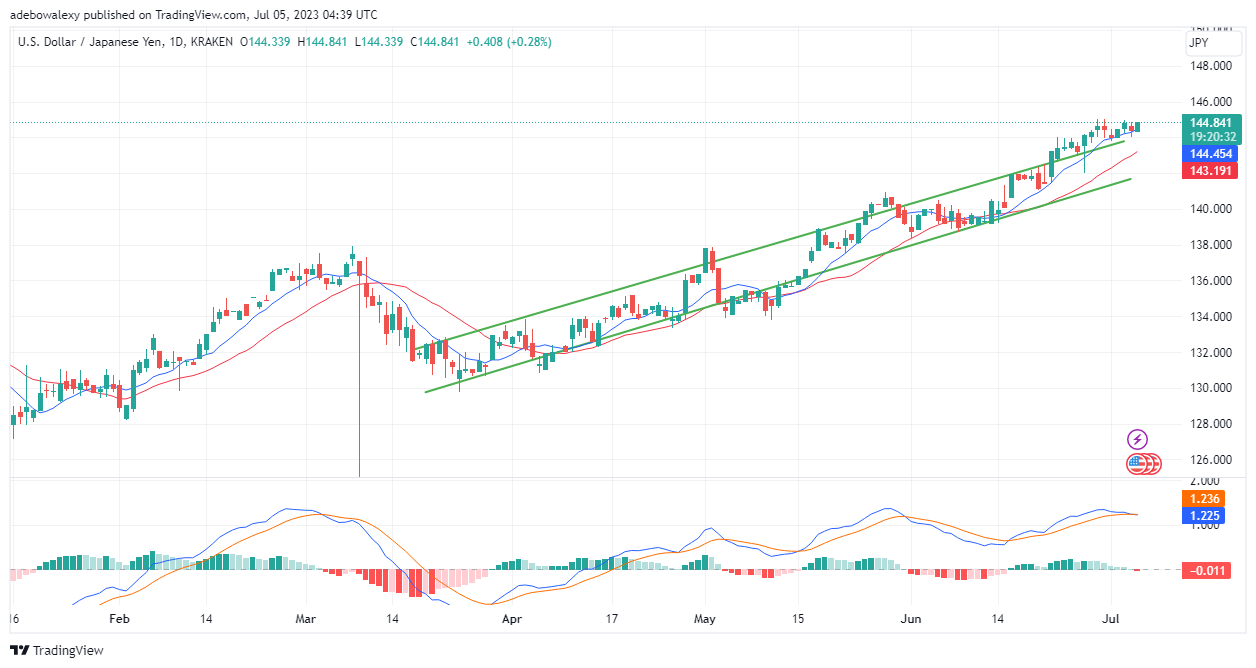
Task: Click the May label on time axis
Action: (x=705, y=620)
